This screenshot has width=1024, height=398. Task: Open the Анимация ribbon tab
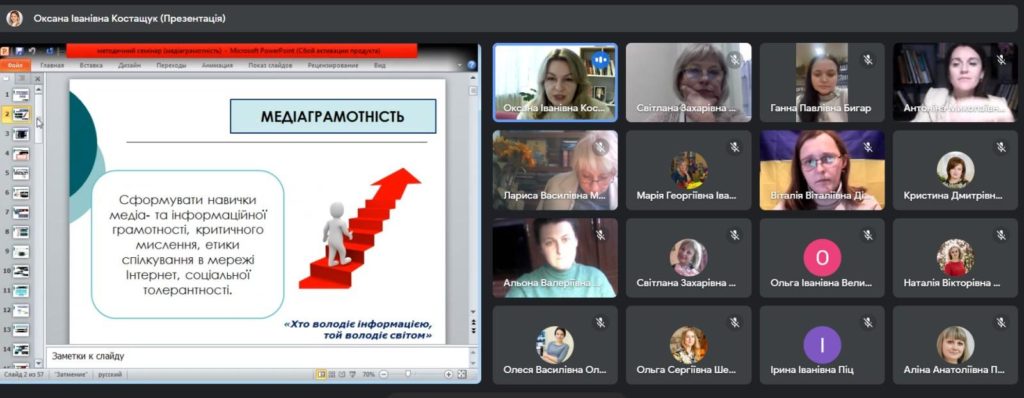217,65
